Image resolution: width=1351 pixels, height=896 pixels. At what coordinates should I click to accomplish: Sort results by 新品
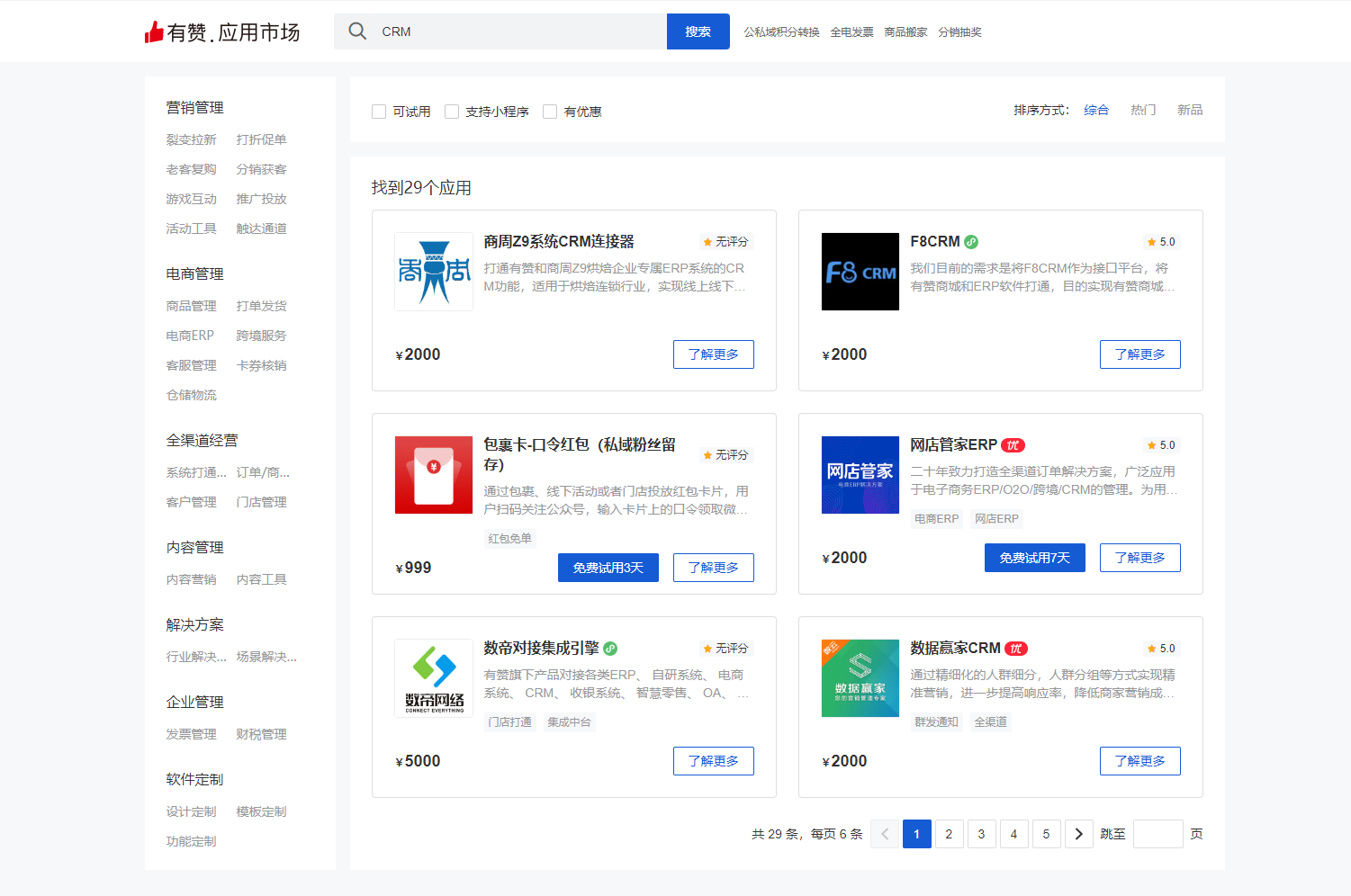[x=1190, y=110]
